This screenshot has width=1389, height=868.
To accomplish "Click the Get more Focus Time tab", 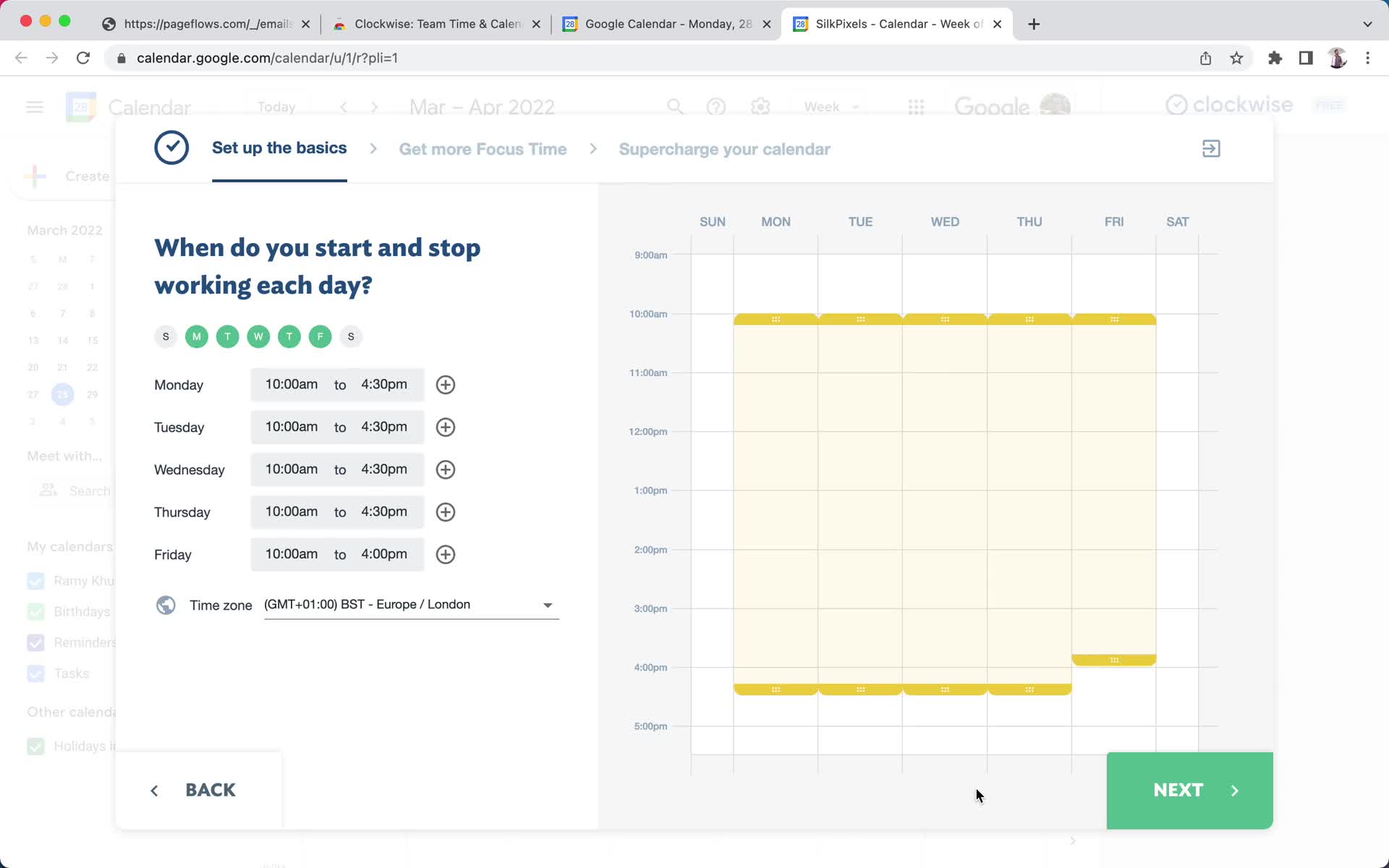I will click(x=483, y=149).
